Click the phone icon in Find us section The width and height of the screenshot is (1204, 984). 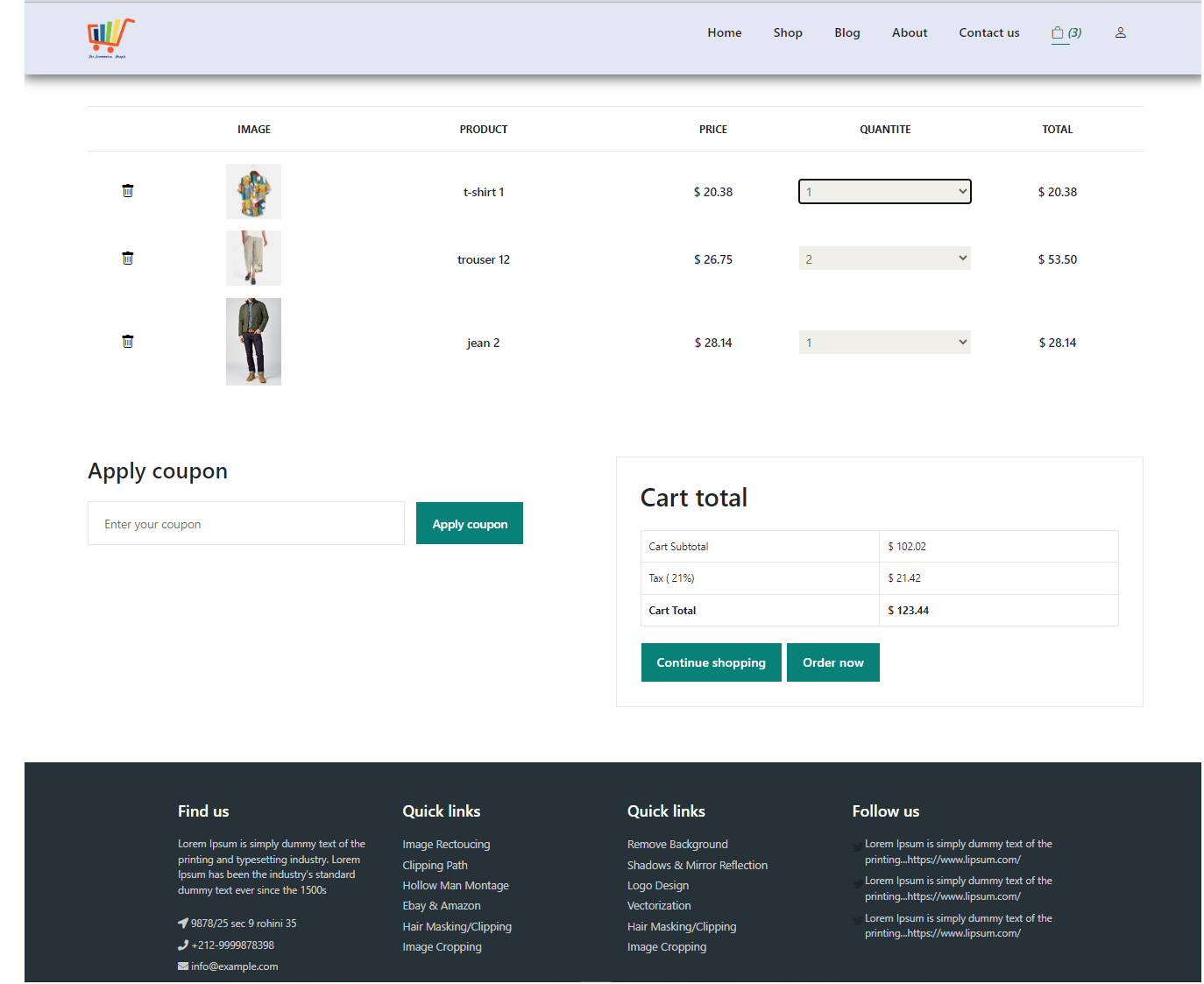183,945
